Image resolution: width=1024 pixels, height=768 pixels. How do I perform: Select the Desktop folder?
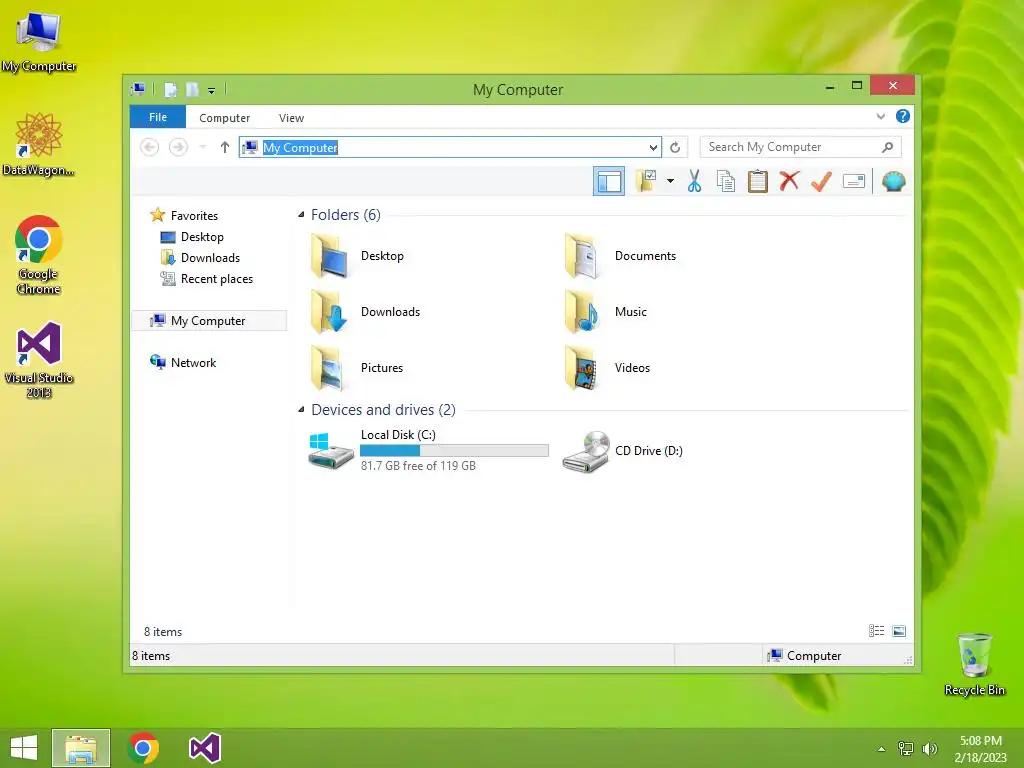point(357,256)
